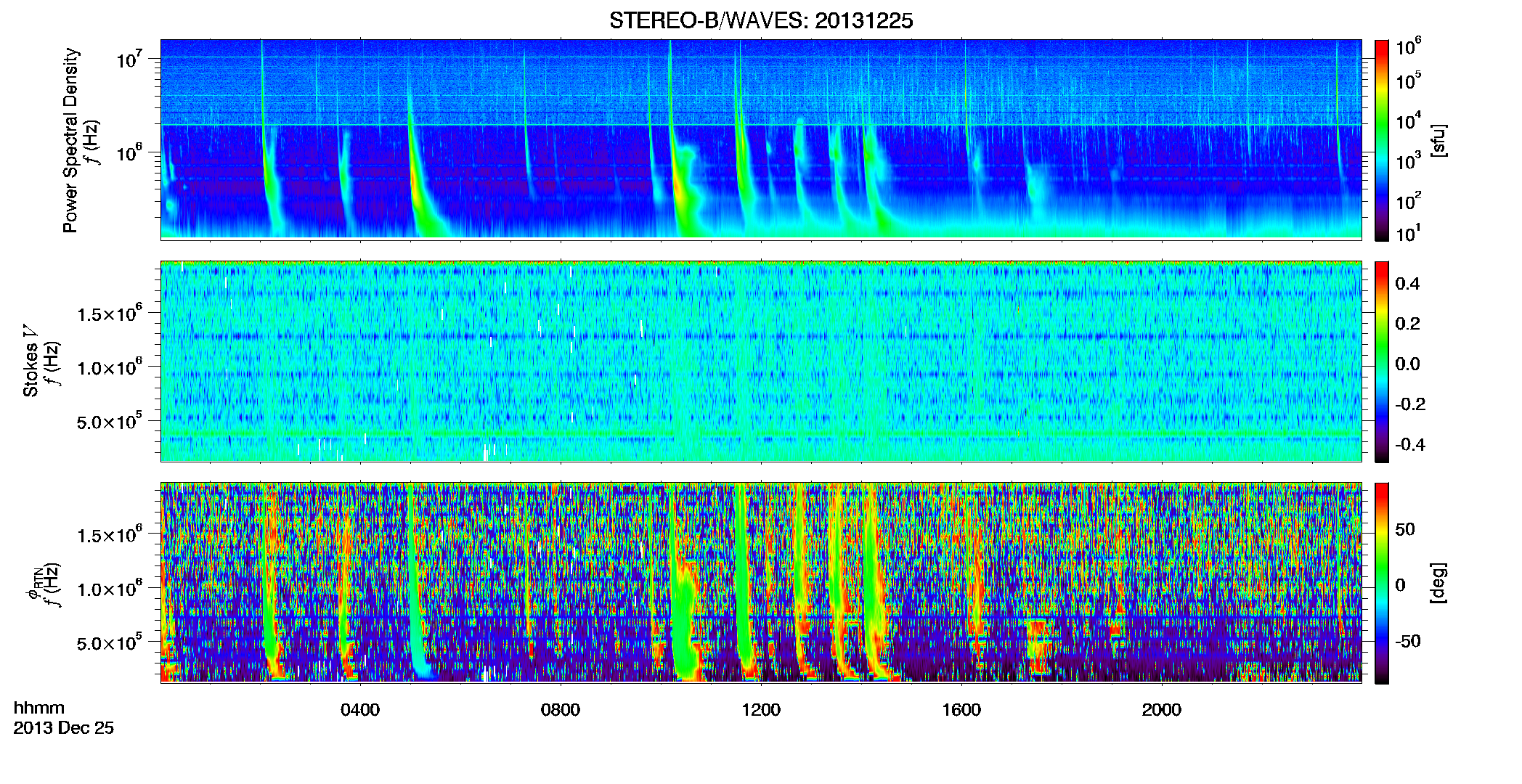The width and height of the screenshot is (1522, 784).
Task: Select the -0.2 Stokes V colorbar label
Action: [x=1410, y=404]
